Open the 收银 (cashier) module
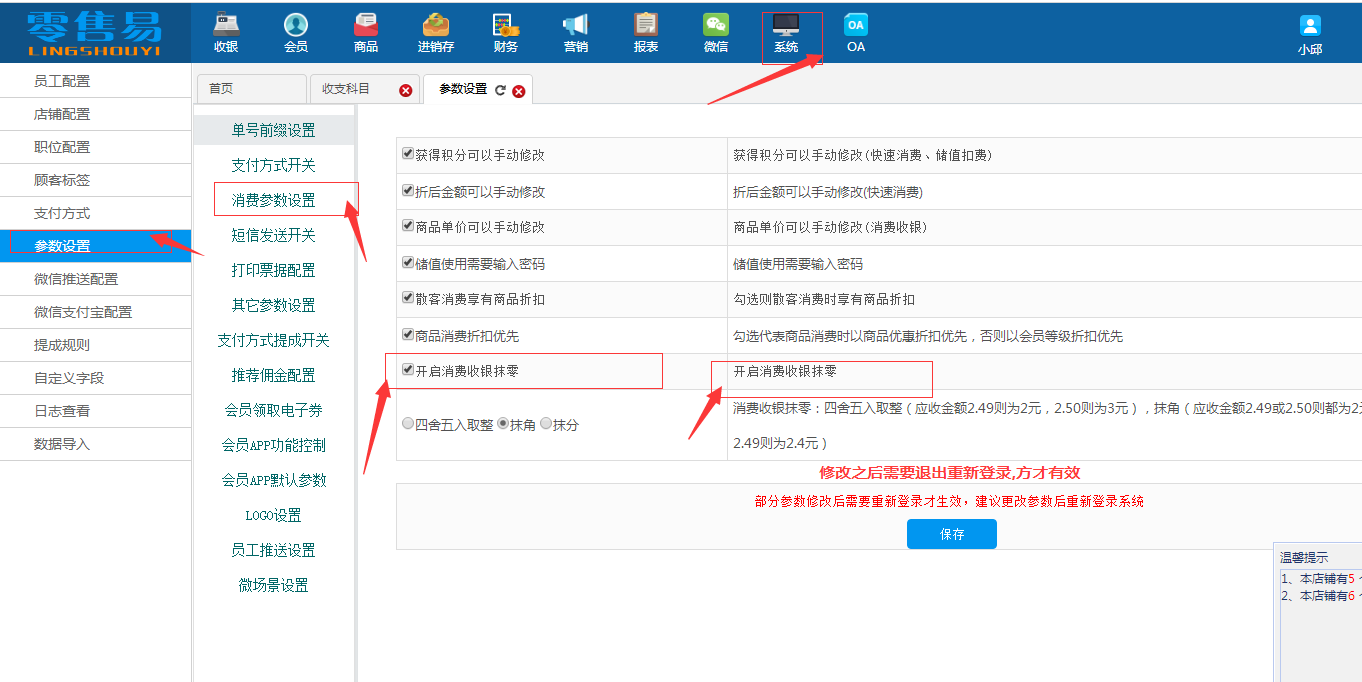The image size is (1362, 682). [x=226, y=33]
